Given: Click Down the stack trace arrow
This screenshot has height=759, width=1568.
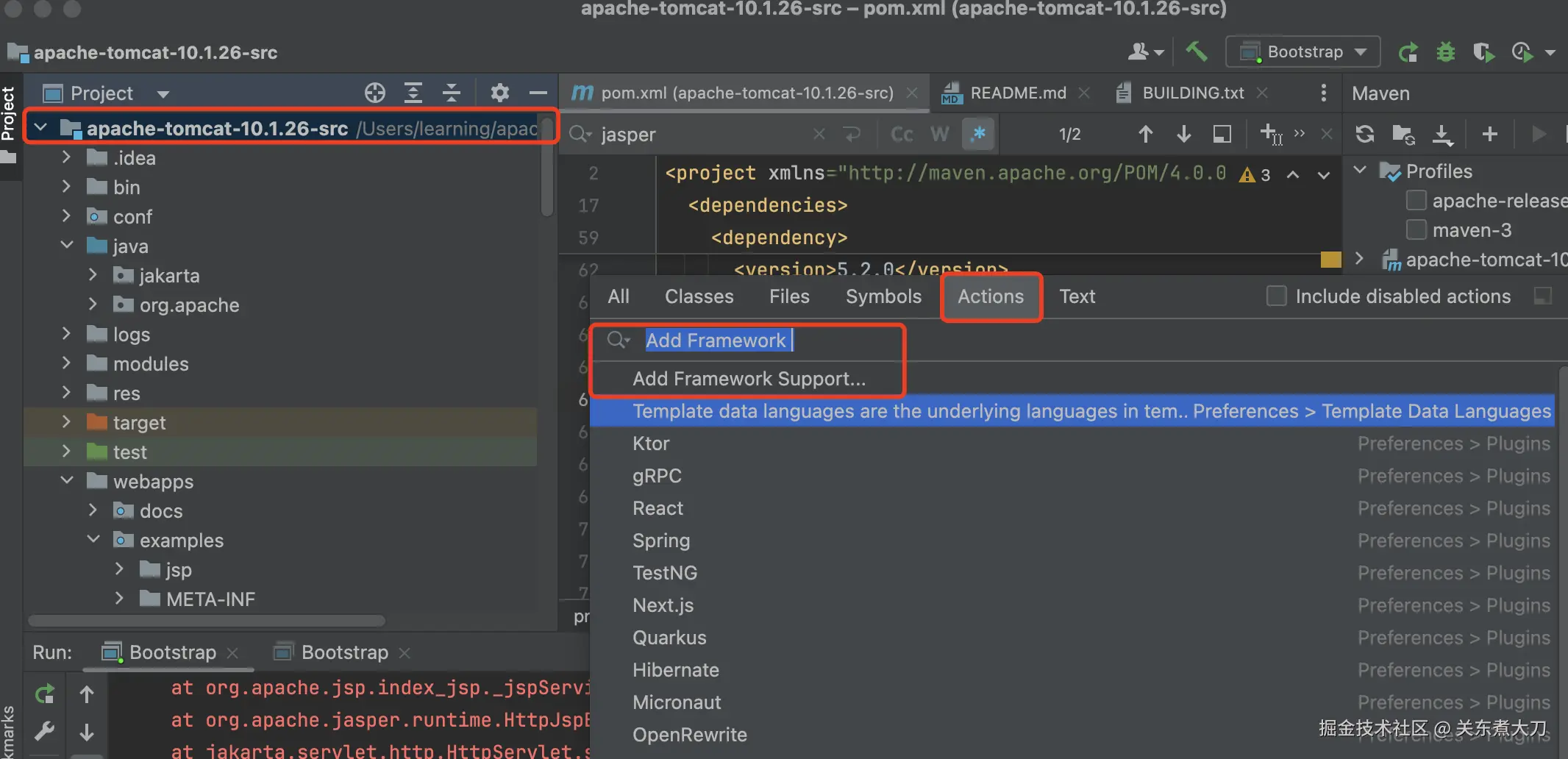Looking at the screenshot, I should 87,732.
